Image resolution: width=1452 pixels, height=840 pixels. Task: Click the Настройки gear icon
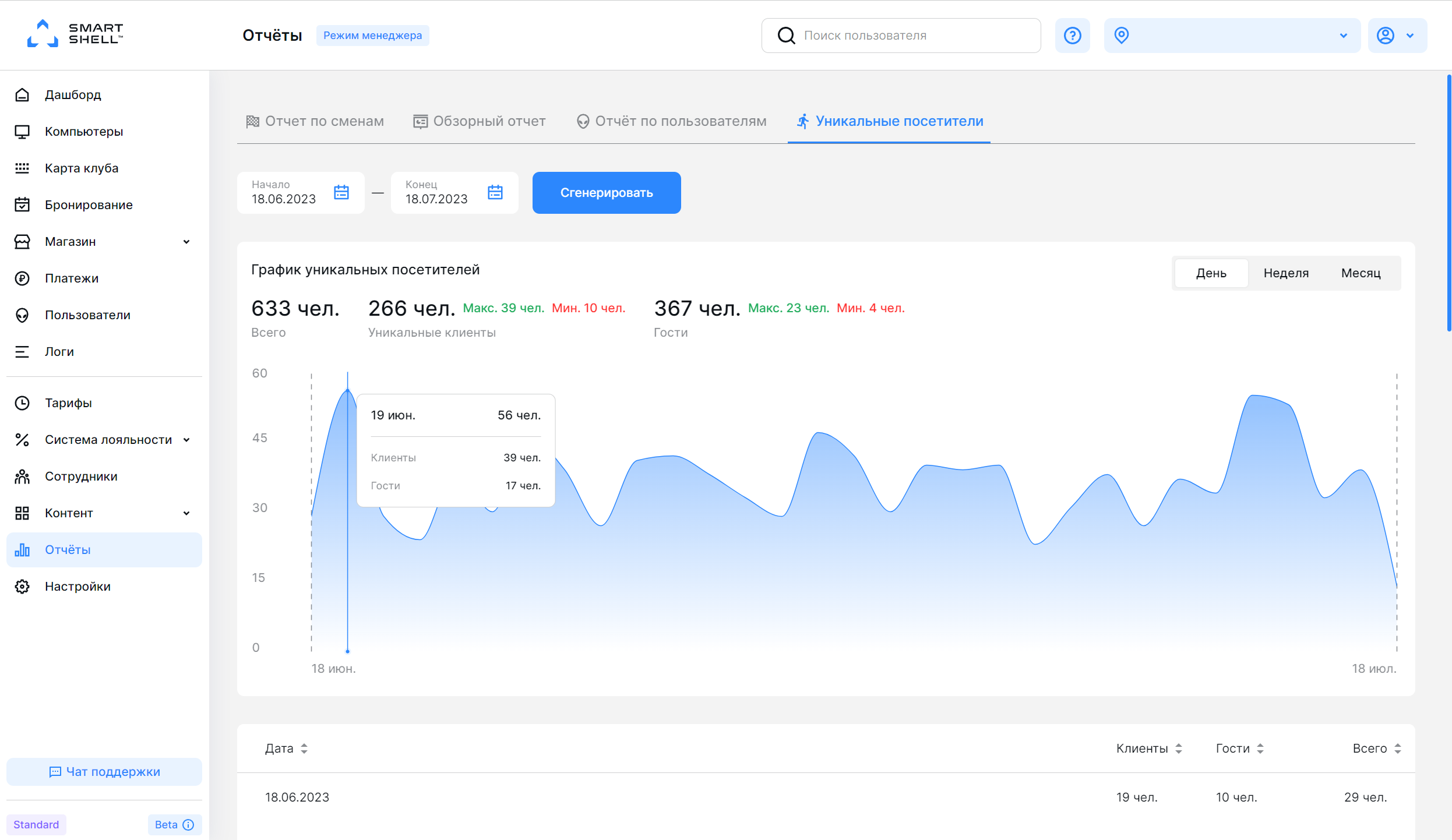tap(22, 587)
